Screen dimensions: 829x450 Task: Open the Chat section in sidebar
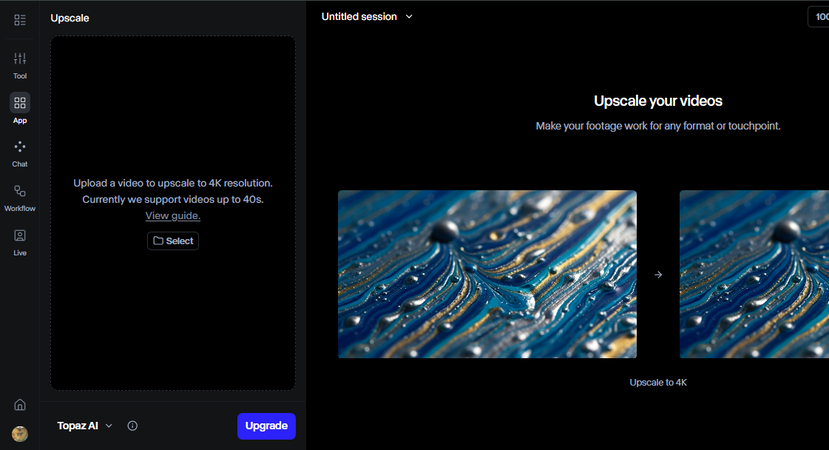(20, 153)
